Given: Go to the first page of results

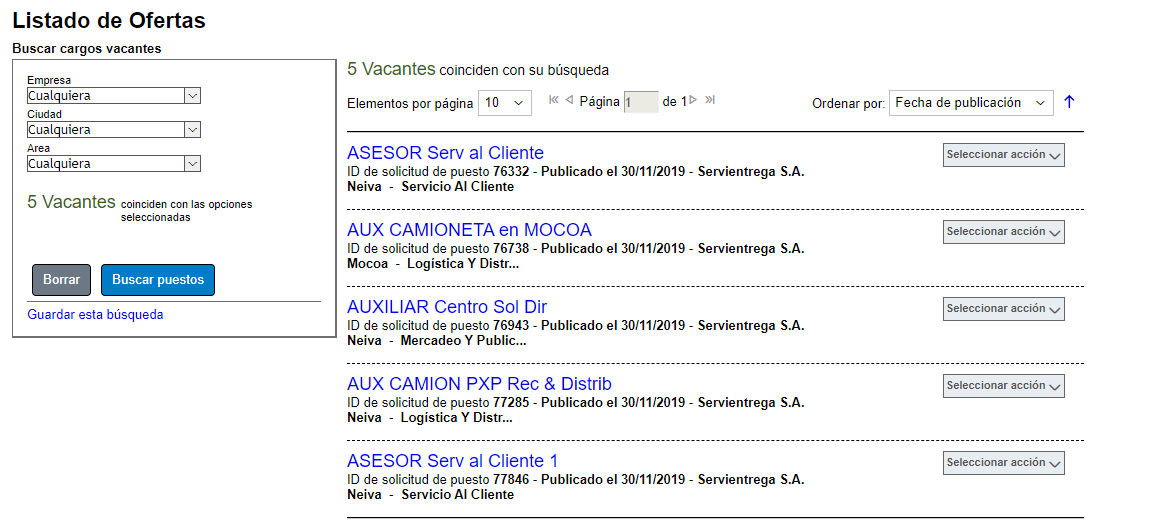Looking at the screenshot, I should tap(554, 100).
